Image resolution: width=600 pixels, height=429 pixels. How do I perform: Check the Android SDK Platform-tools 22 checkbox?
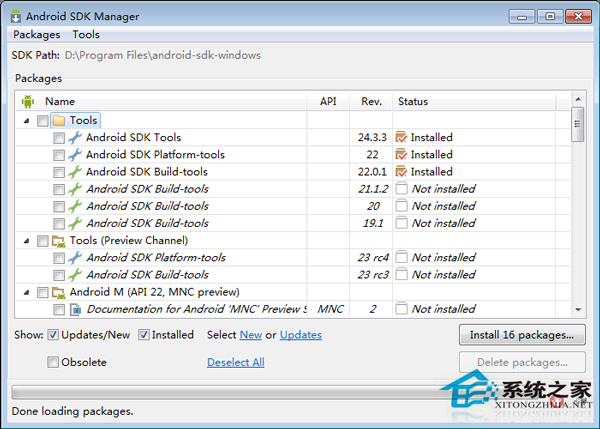[59, 155]
